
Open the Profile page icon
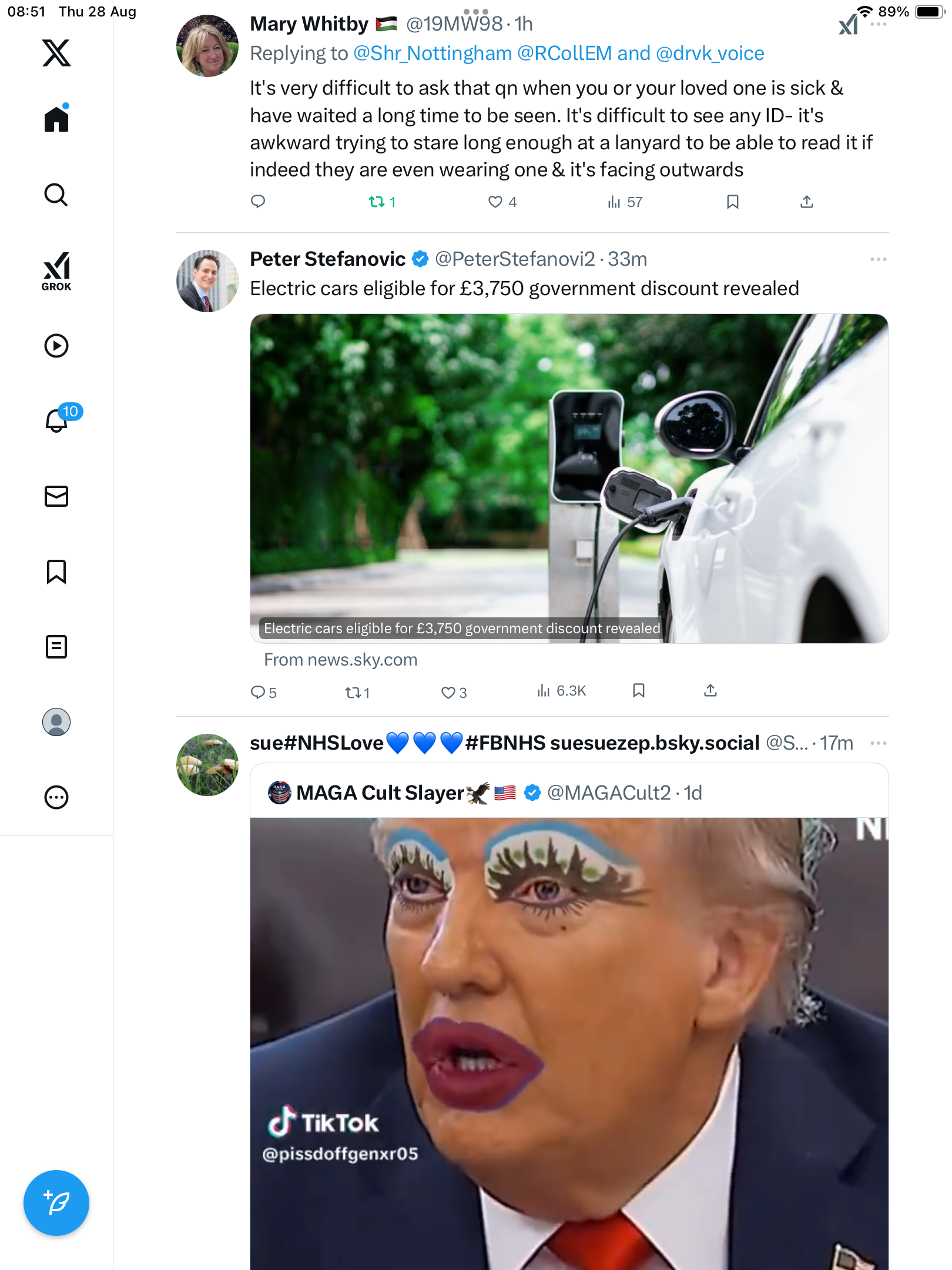[56, 722]
